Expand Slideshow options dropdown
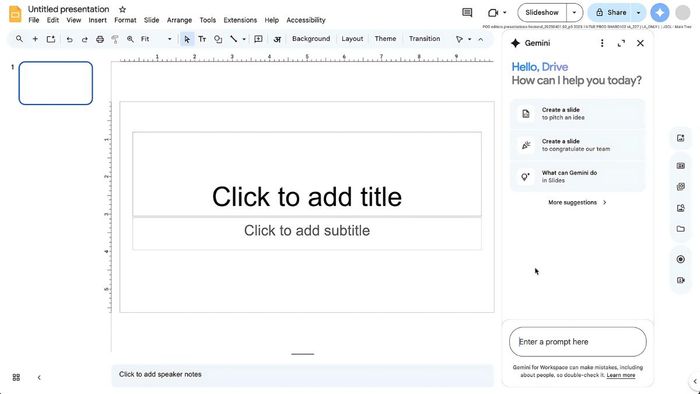 pos(575,12)
